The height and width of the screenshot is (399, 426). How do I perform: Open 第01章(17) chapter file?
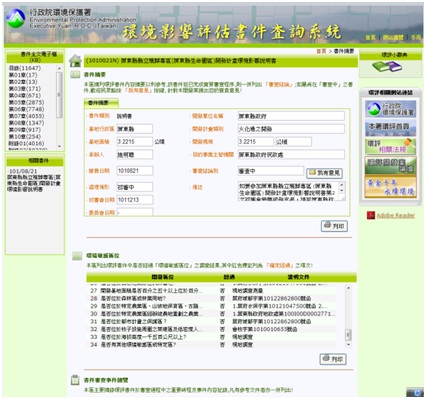[23, 75]
